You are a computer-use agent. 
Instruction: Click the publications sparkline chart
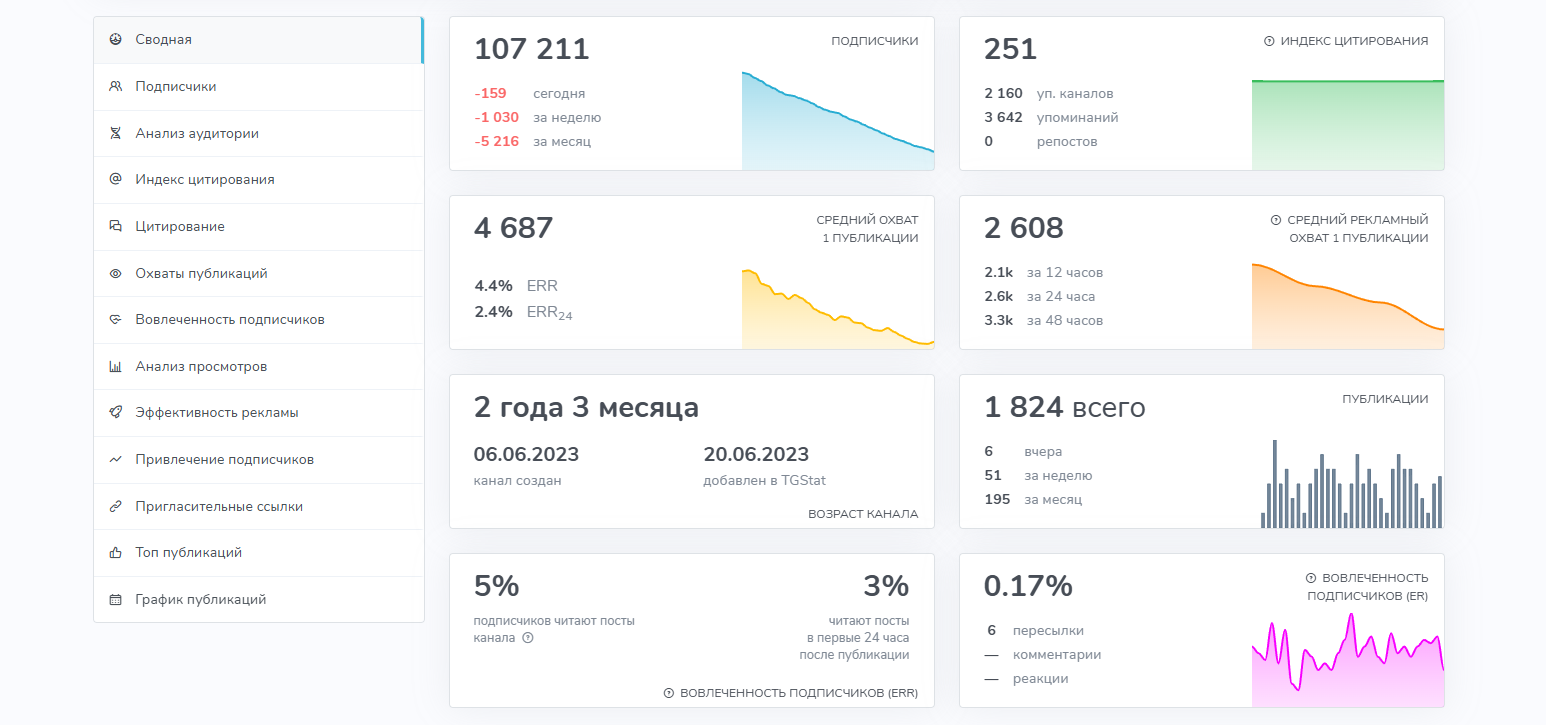click(1350, 483)
